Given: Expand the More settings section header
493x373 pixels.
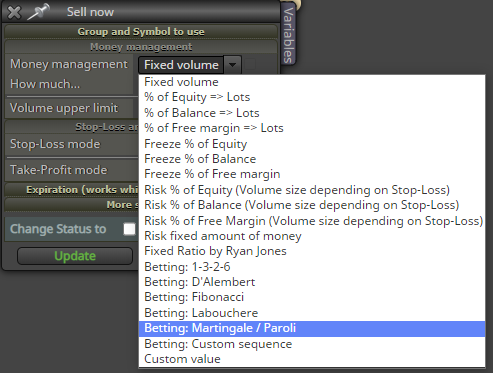Looking at the screenshot, I should point(72,205).
